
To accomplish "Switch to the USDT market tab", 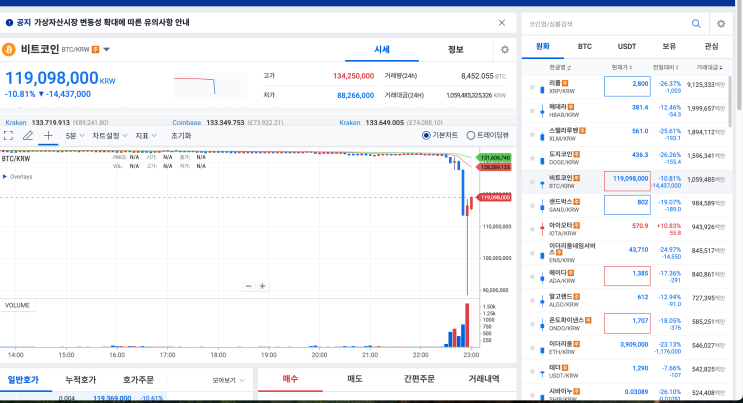I will (627, 46).
